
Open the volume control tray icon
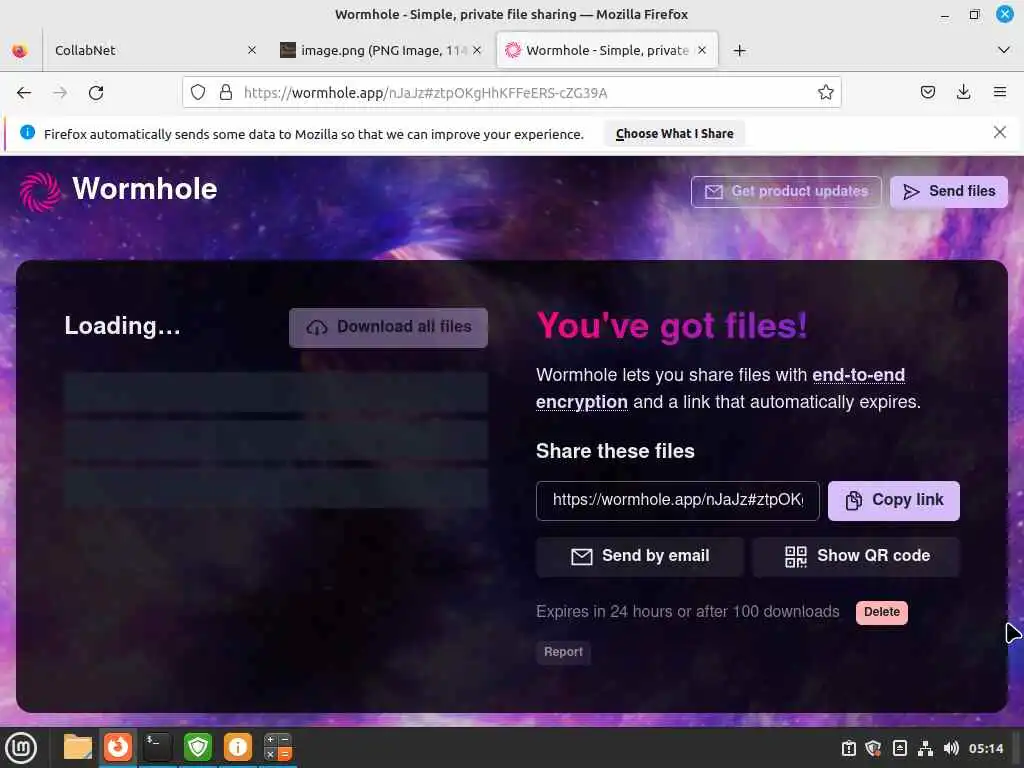click(951, 748)
